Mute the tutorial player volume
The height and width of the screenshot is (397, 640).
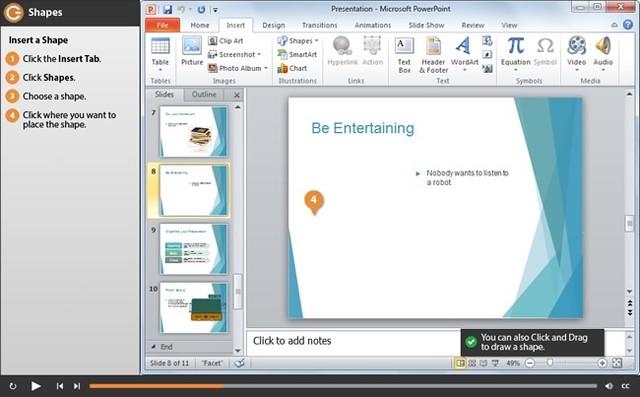609,386
